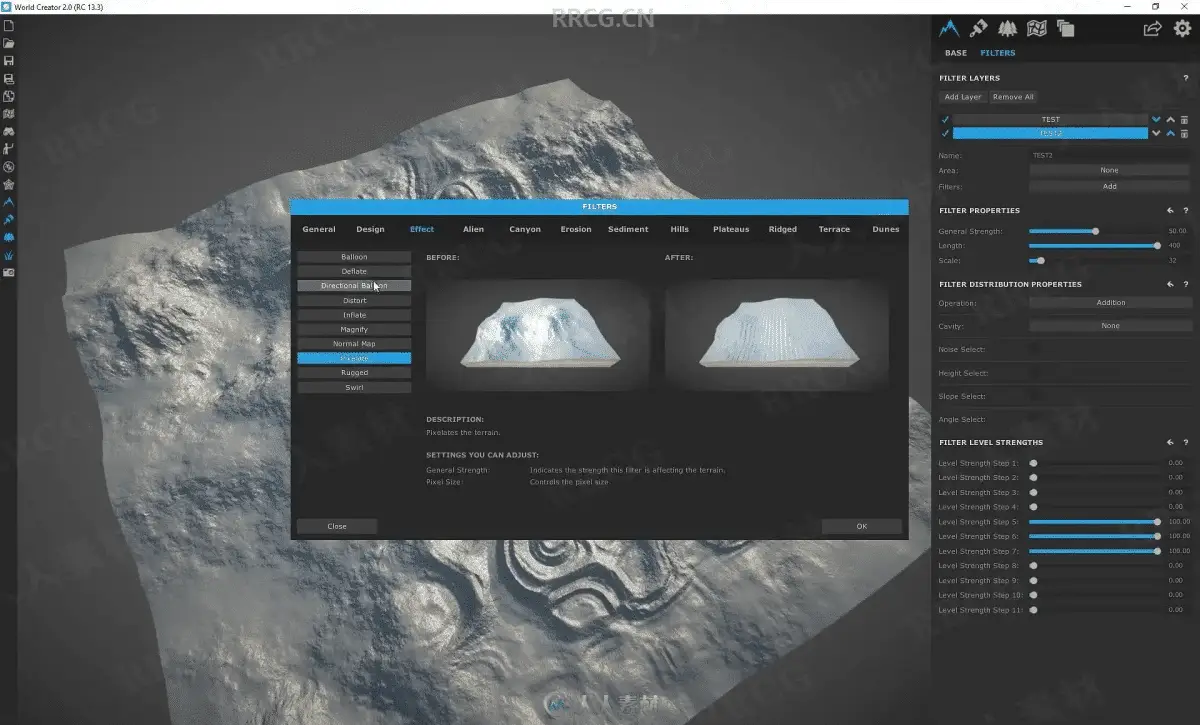1200x725 pixels.
Task: Click the grass icon in left toolbar
Action: 9,255
